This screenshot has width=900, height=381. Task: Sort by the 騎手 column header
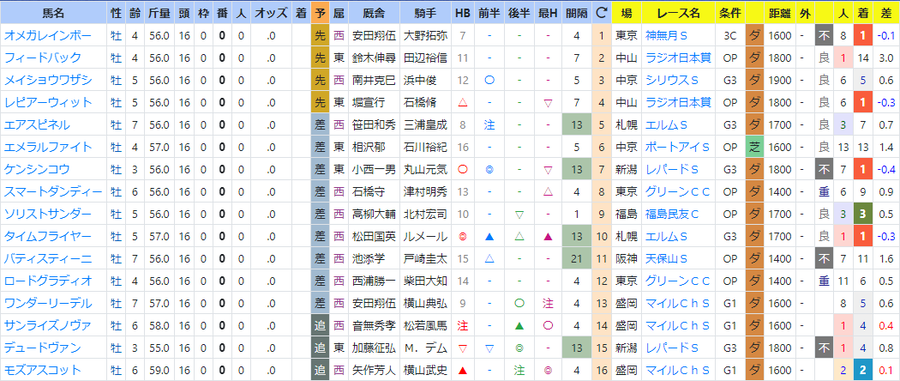click(x=425, y=12)
